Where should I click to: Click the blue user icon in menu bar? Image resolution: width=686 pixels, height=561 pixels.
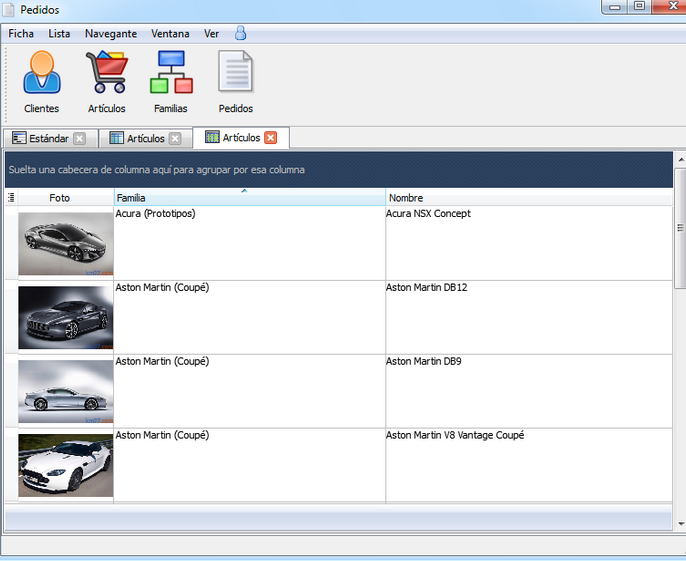[240, 33]
